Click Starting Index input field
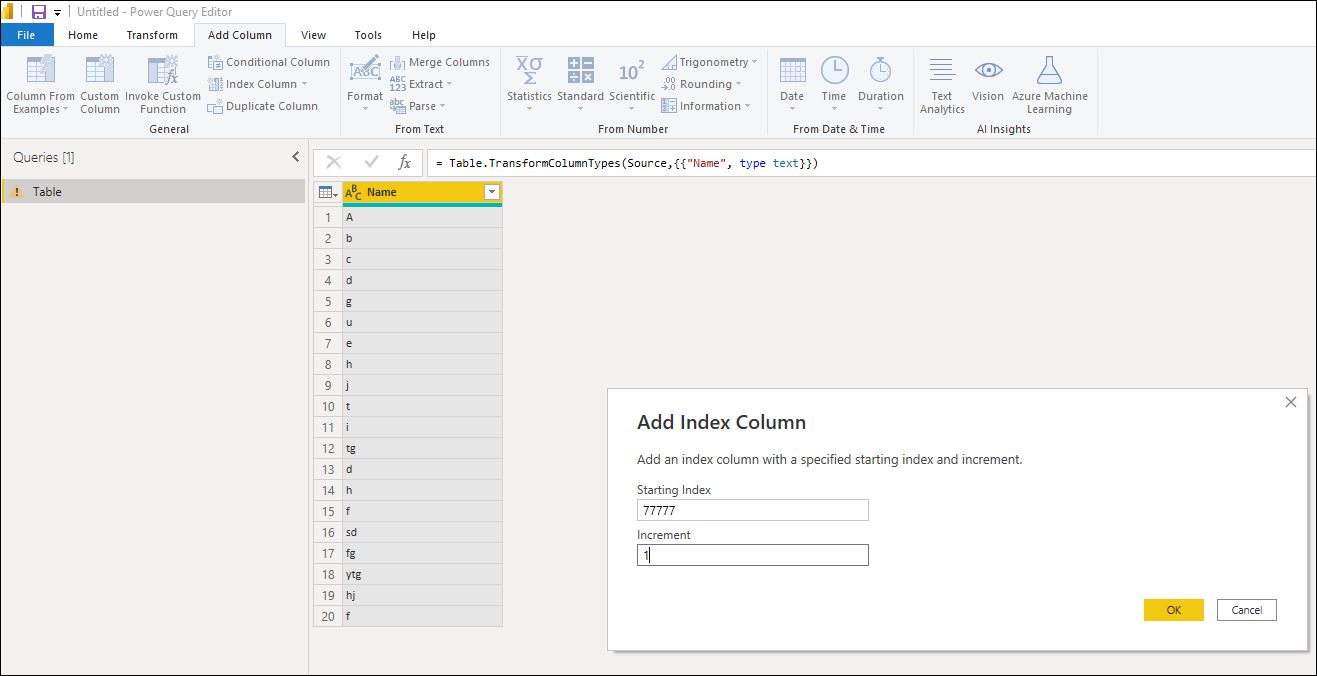This screenshot has width=1317, height=676. tap(753, 510)
